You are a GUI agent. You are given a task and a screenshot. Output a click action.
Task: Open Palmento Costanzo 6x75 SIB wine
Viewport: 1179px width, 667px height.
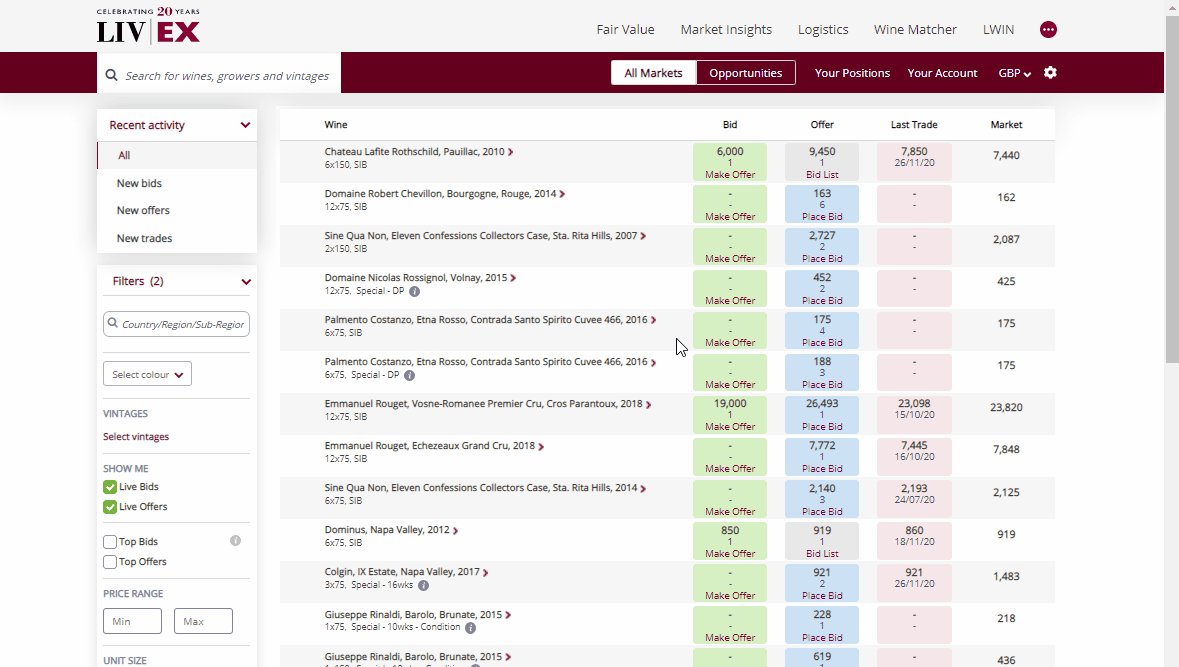tap(486, 320)
